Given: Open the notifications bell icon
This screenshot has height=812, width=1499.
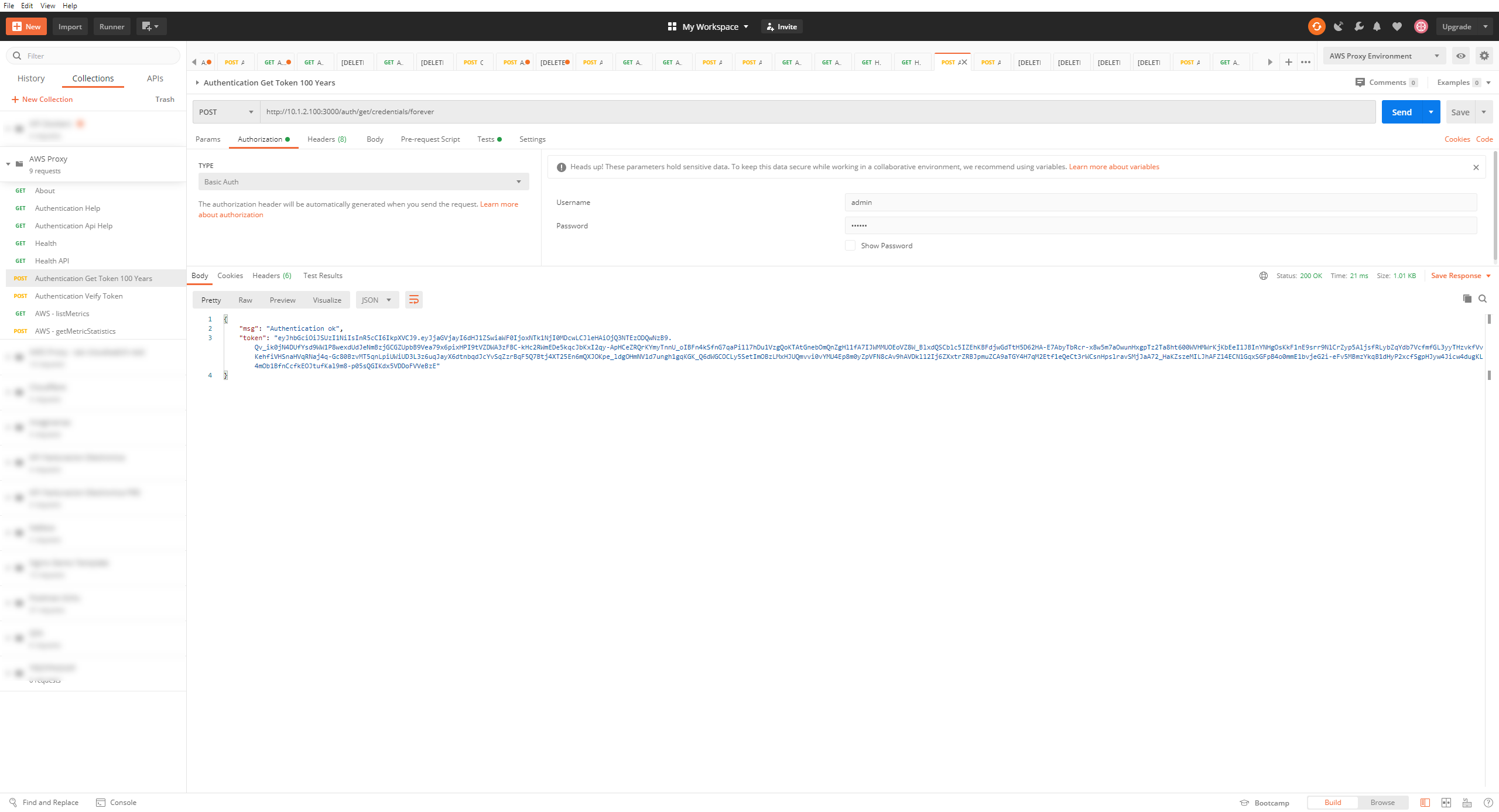Looking at the screenshot, I should (1377, 26).
